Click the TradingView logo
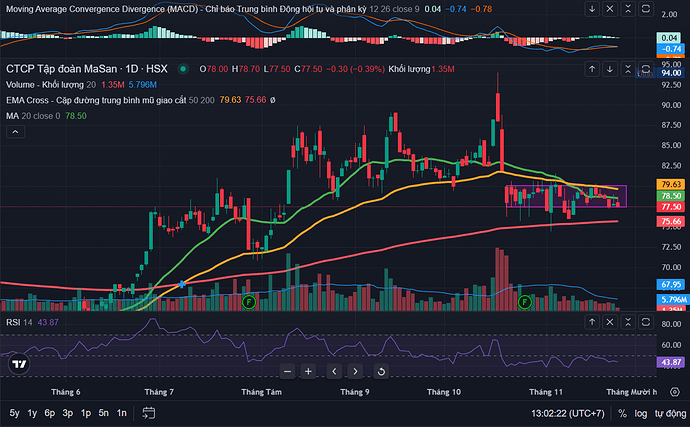Viewport: 690px width, 427px height. coord(17,365)
